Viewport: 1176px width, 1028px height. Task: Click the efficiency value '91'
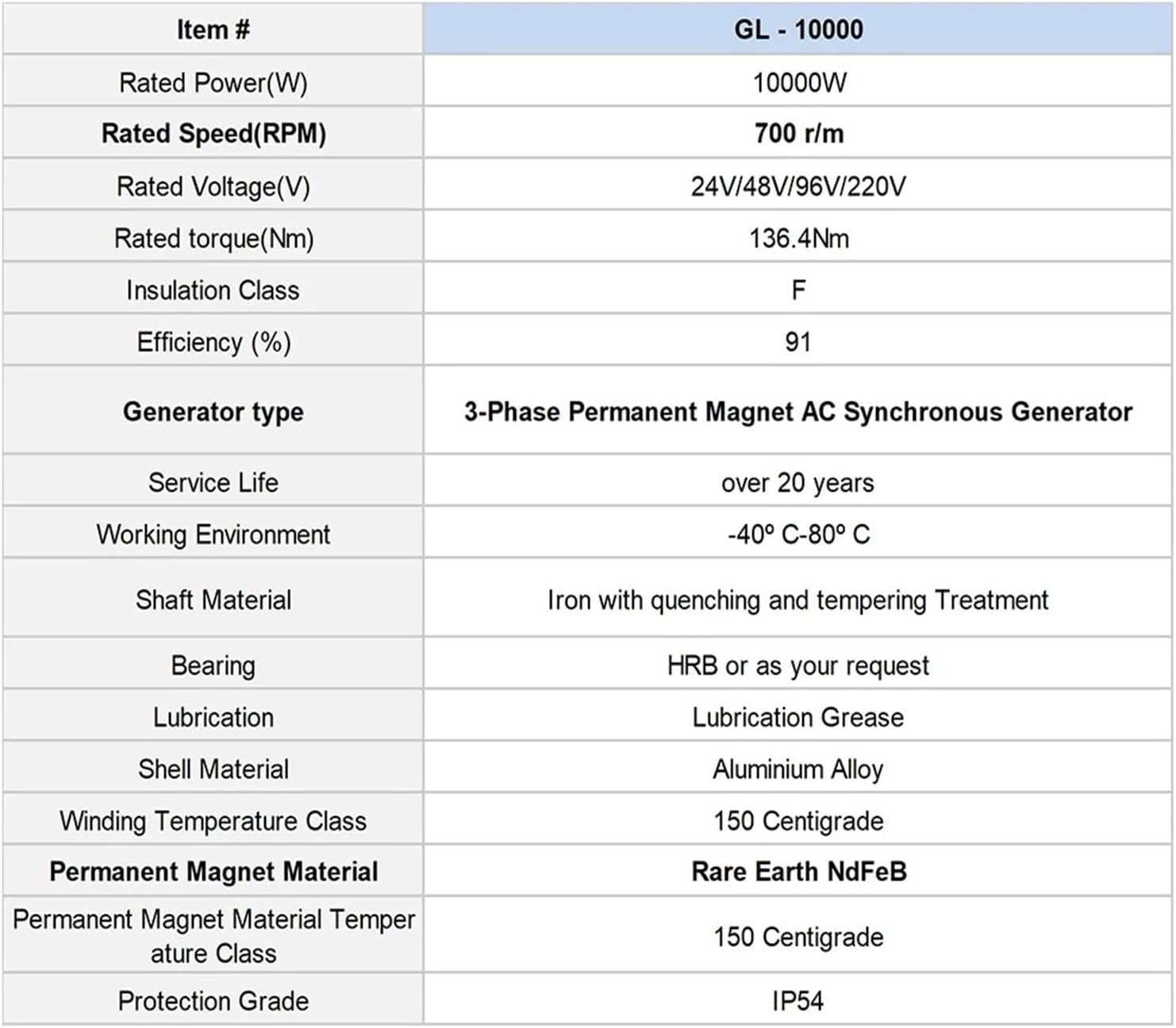[x=798, y=342]
